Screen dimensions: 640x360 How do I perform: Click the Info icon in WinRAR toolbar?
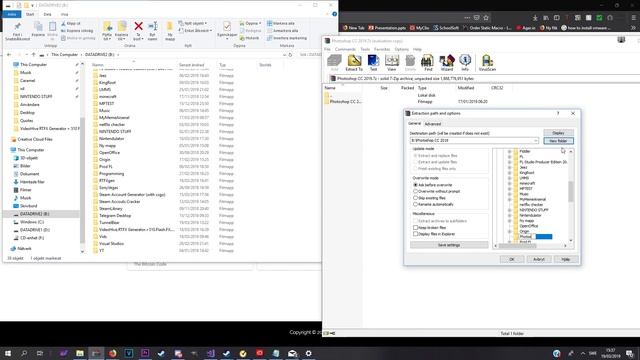coord(465,62)
